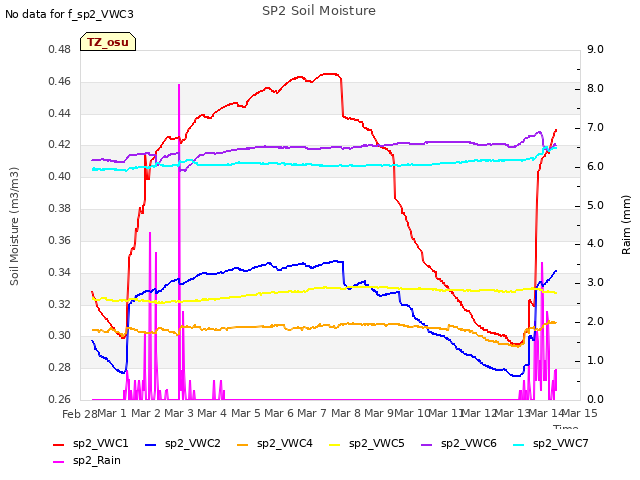Click the red sp2_VWC1 legend swatch

point(59,444)
